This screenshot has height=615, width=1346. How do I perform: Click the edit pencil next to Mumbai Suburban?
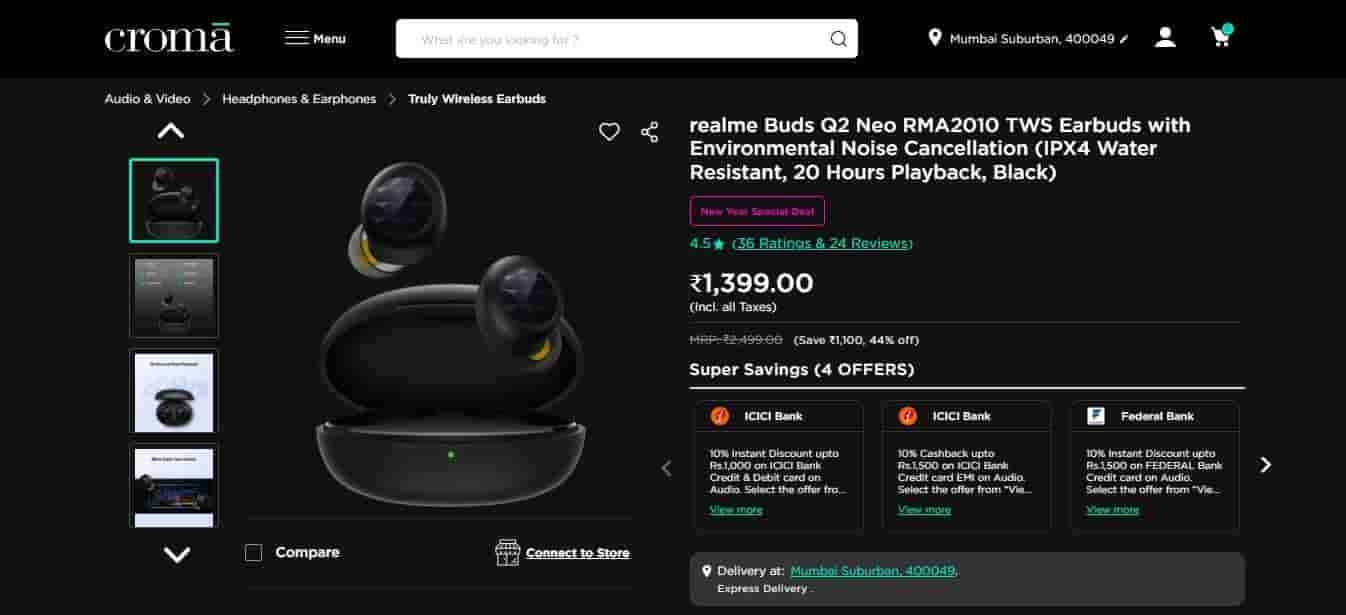pos(1124,37)
